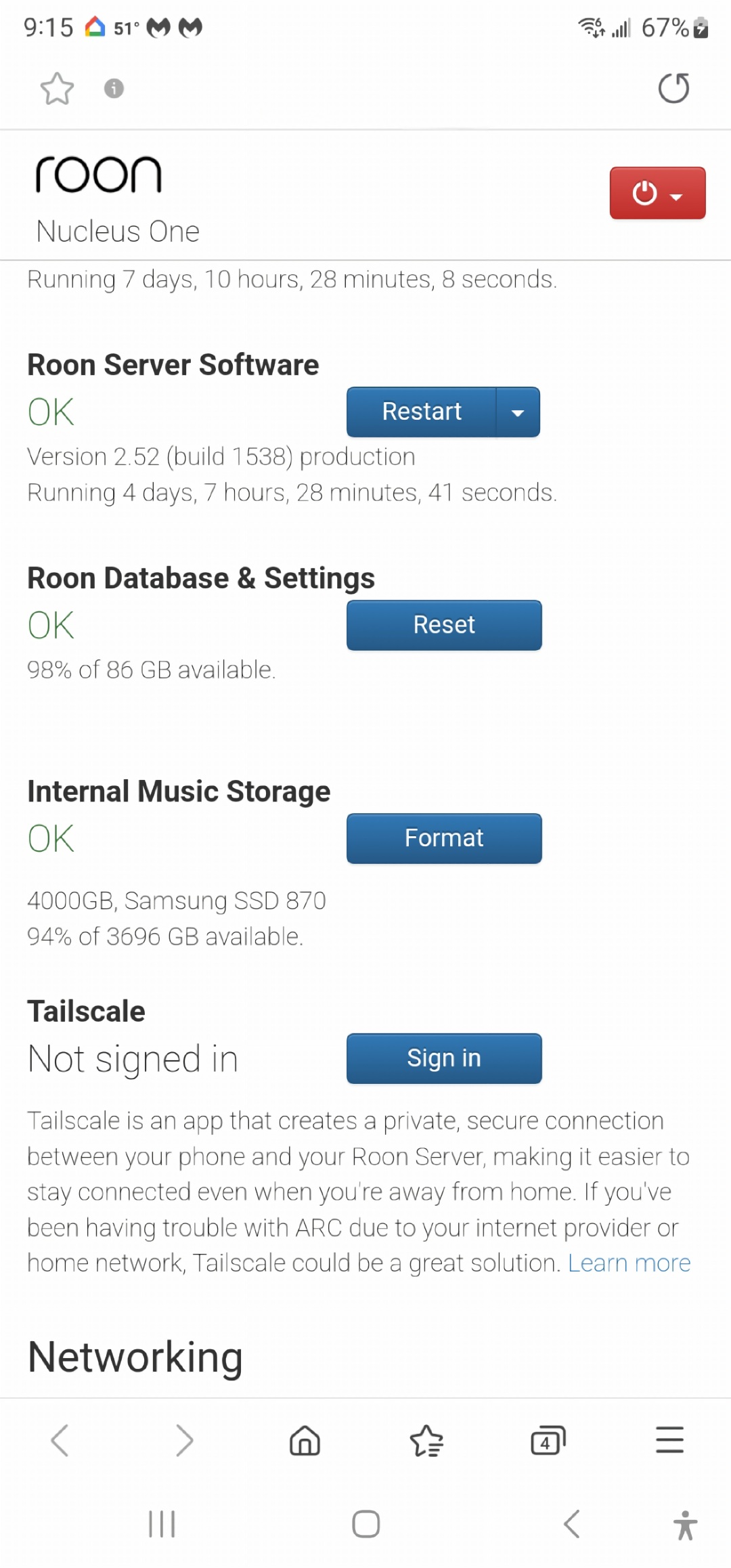Reload the page with the refresh icon
Image resolution: width=731 pixels, height=1568 pixels.
click(x=673, y=89)
